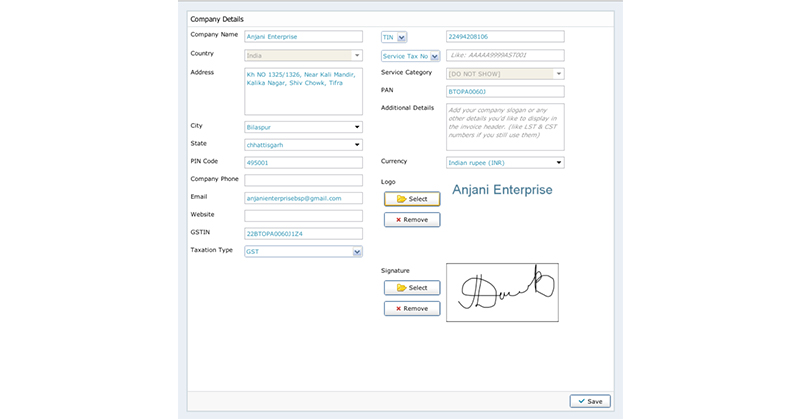This screenshot has width=801, height=419.
Task: Click the Company Name field
Action: (x=303, y=37)
